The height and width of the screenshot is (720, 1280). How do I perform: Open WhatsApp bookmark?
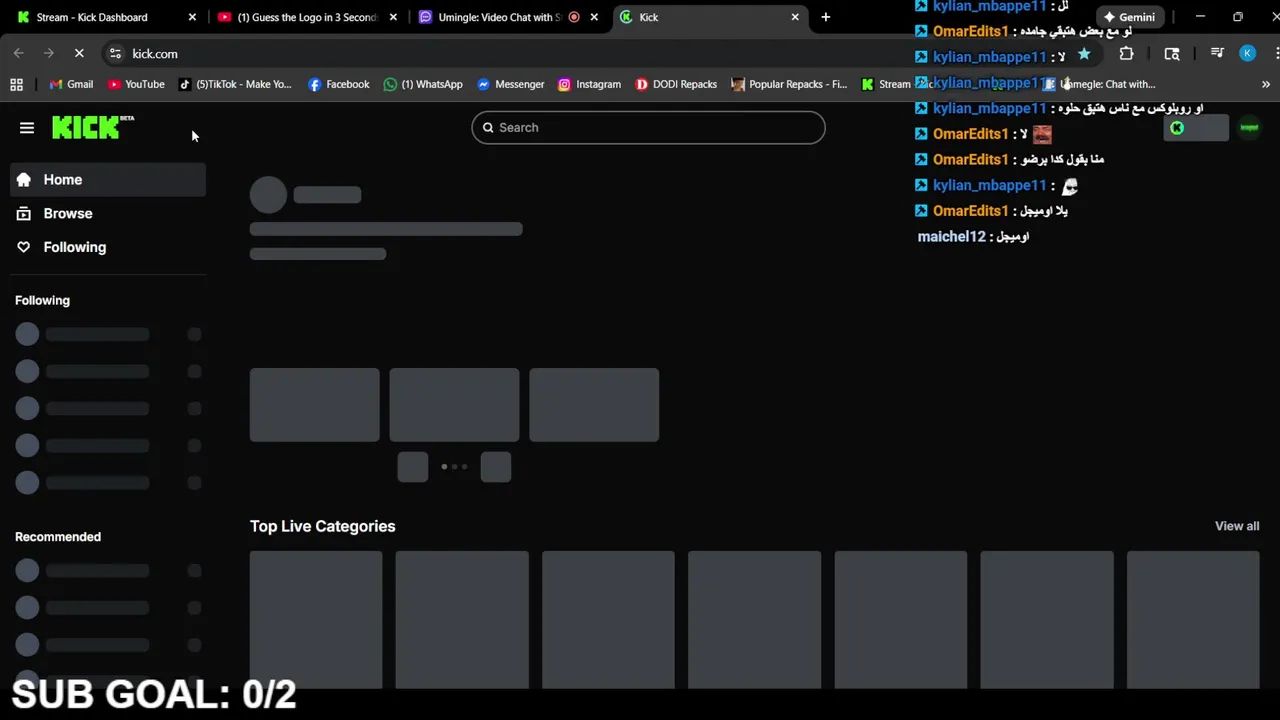click(x=423, y=84)
